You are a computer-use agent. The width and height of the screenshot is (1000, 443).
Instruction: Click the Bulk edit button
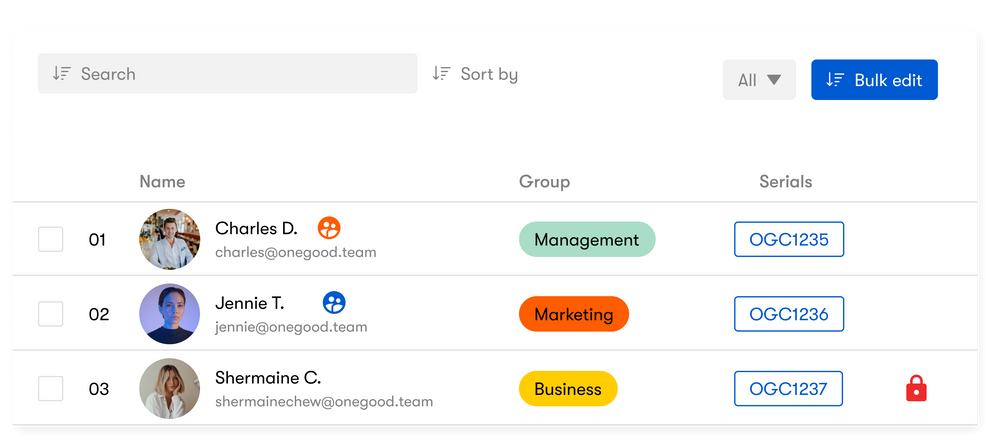click(x=874, y=80)
